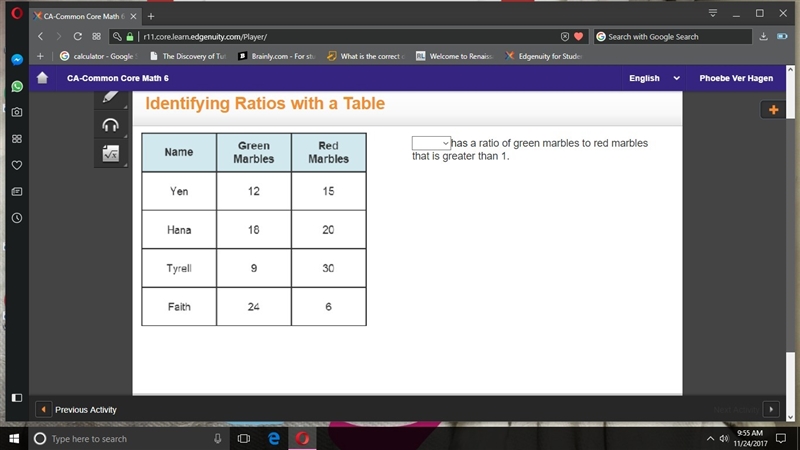
Task: Open Speed Dial grid next to reload
Action: tap(96, 37)
